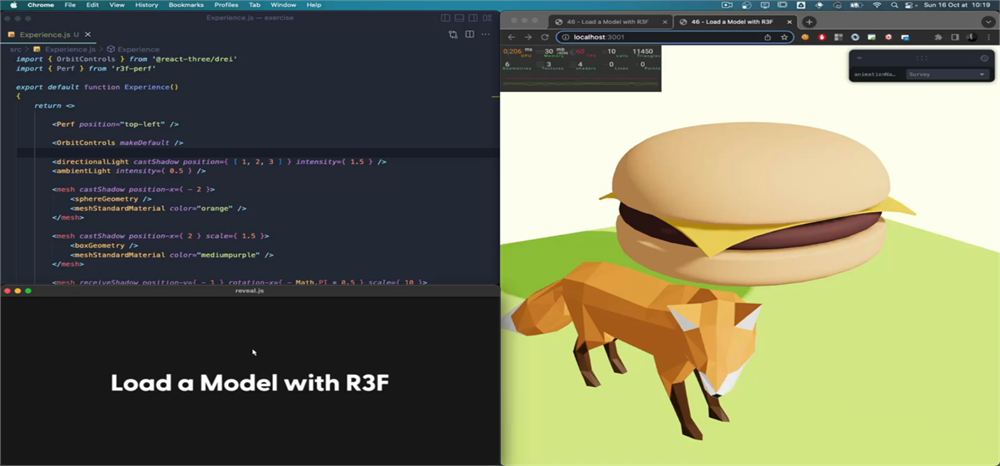Click the color="mediumpurple" material line
This screenshot has width=1000, height=466.
pyautogui.click(x=172, y=255)
